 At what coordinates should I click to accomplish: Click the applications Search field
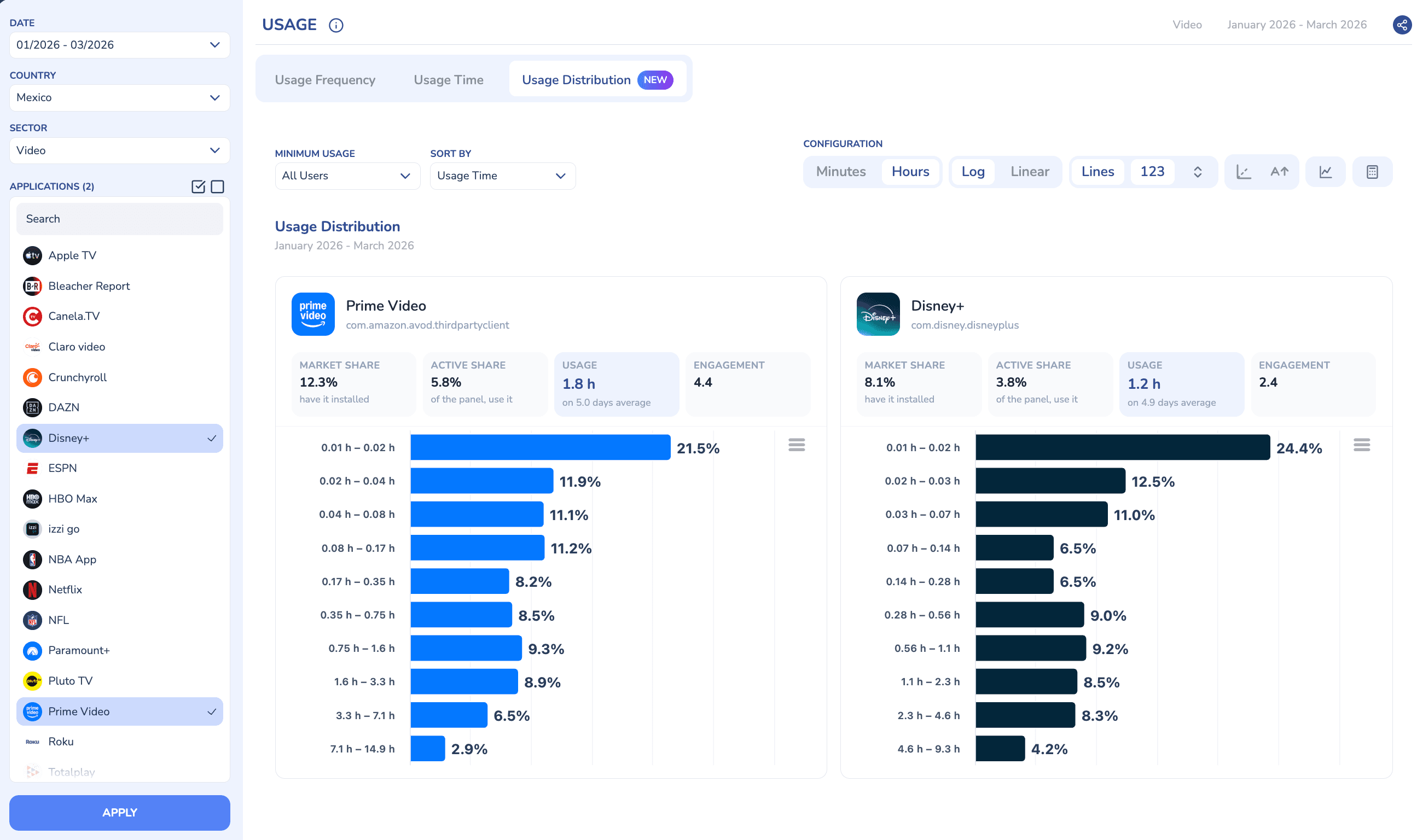(x=119, y=219)
